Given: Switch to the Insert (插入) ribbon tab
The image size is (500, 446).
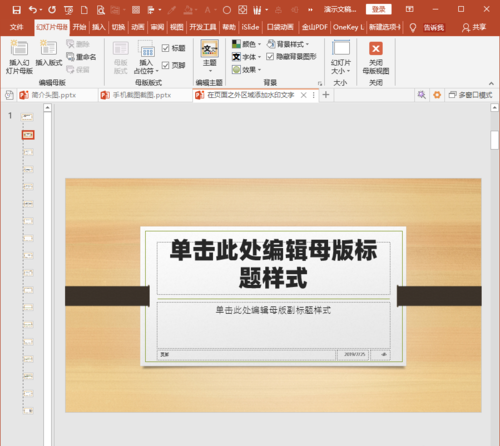Looking at the screenshot, I should [x=99, y=27].
